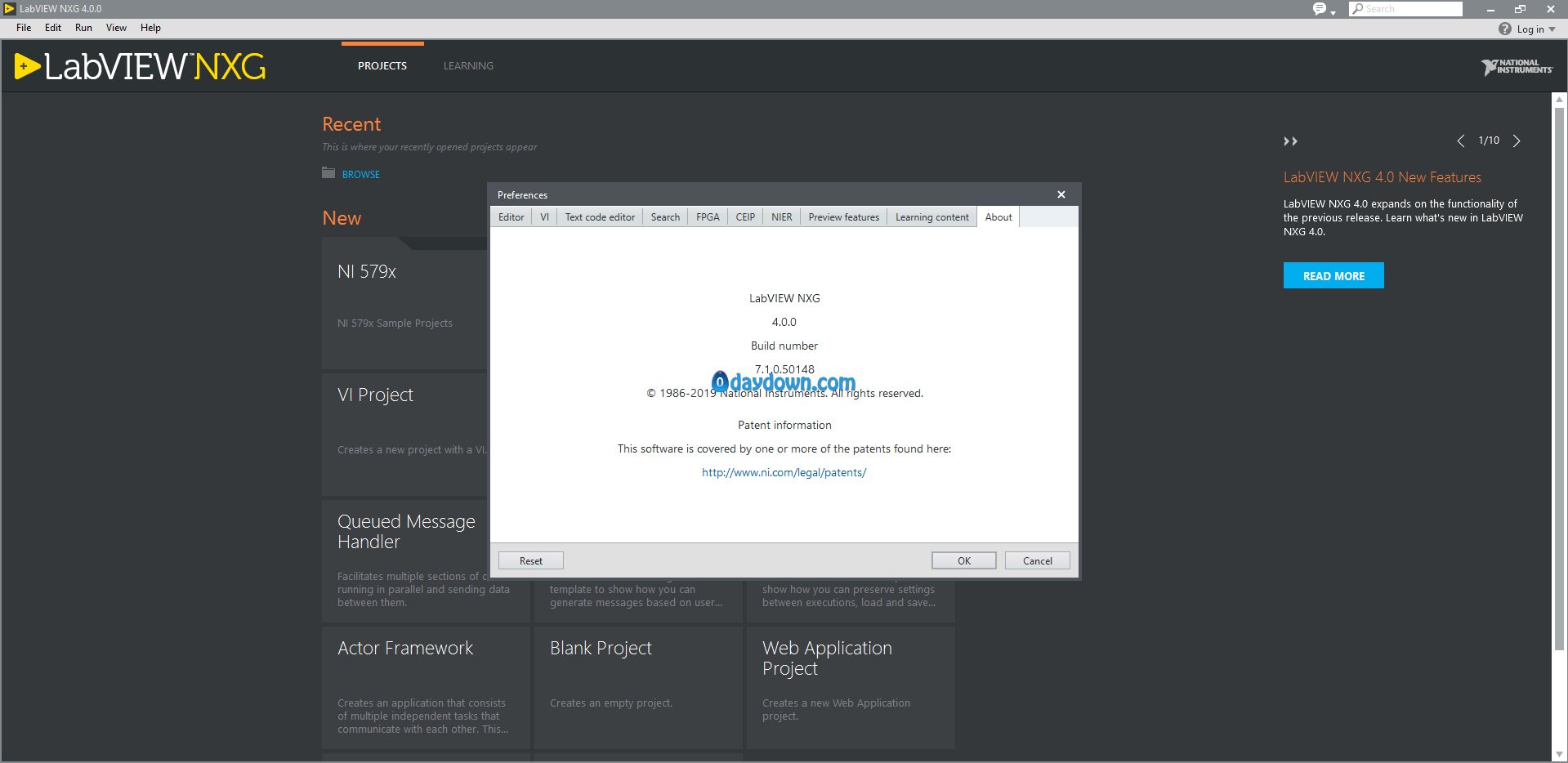
Task: Select the NIER preferences tab
Action: (781, 217)
